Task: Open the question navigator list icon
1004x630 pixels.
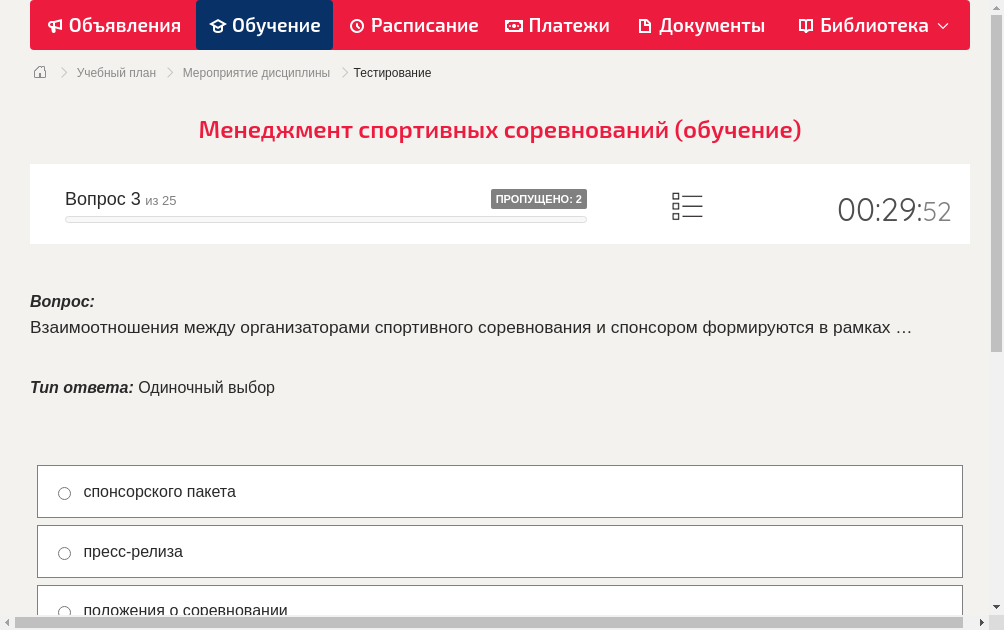Action: [x=687, y=206]
